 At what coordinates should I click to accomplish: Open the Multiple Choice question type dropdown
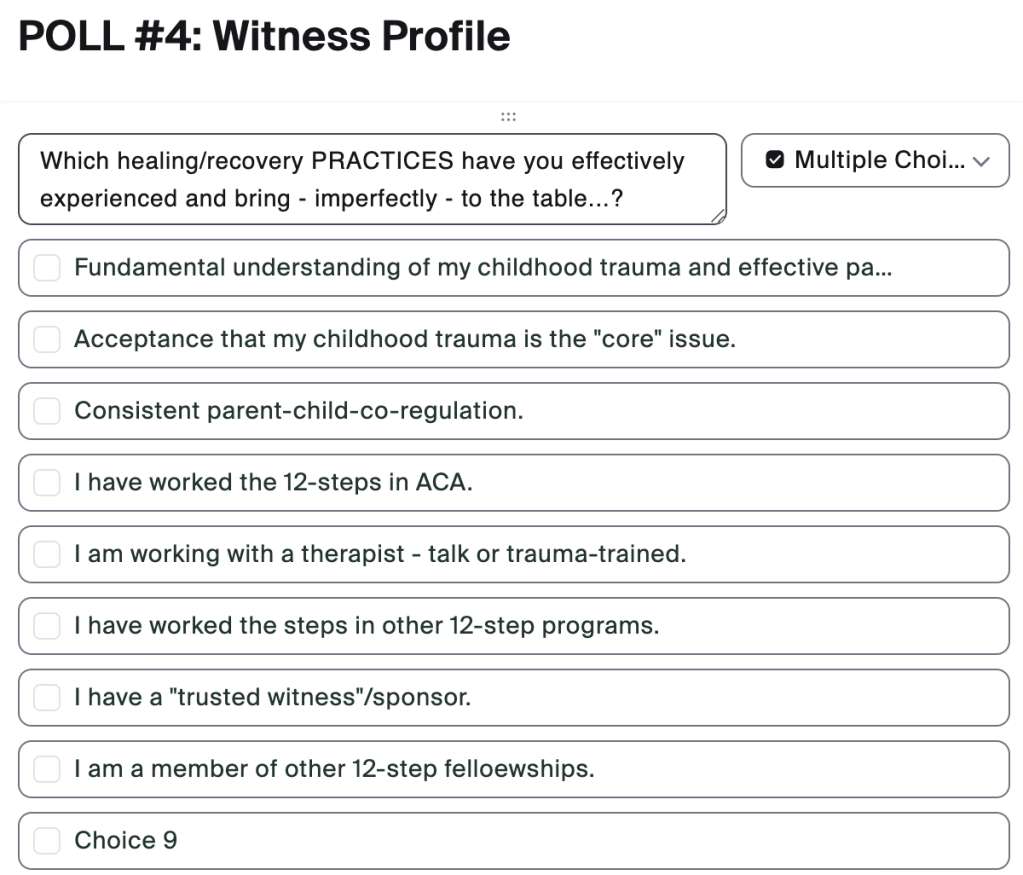(874, 160)
